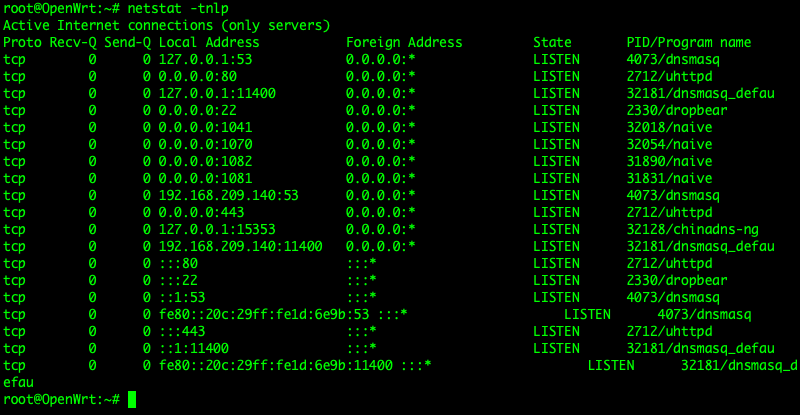Click the PID/Program name column header
Viewport: 800px width, 415px height.
coord(688,43)
